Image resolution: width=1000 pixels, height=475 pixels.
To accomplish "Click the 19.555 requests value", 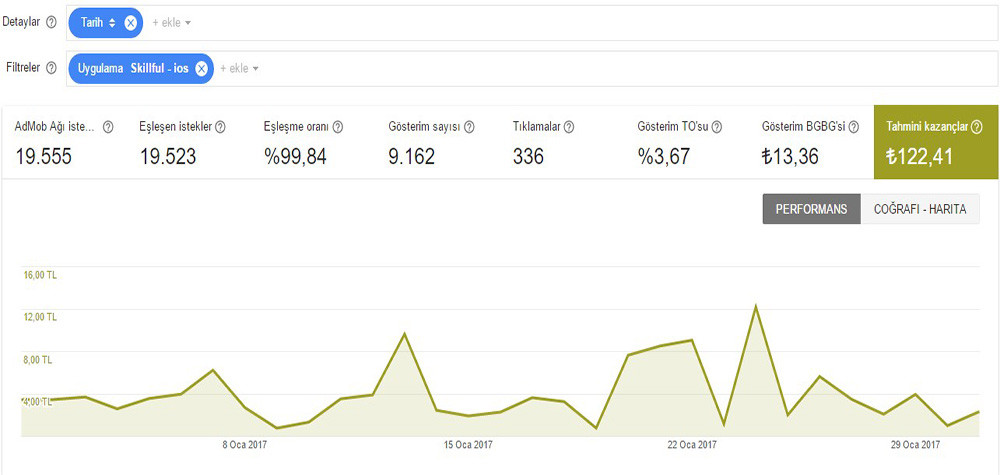I will click(x=44, y=157).
